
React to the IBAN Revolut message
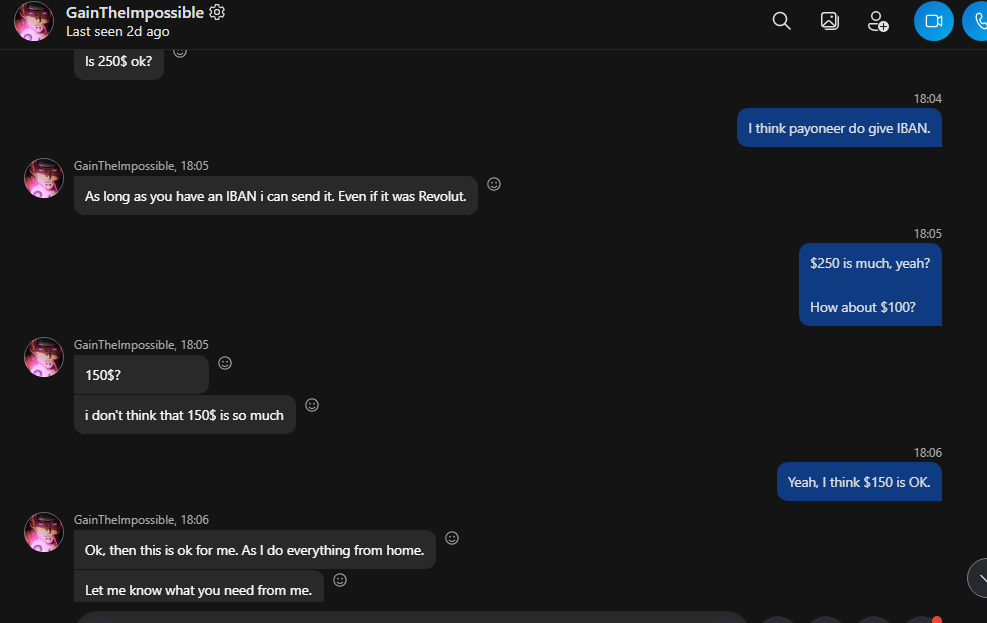click(x=494, y=184)
